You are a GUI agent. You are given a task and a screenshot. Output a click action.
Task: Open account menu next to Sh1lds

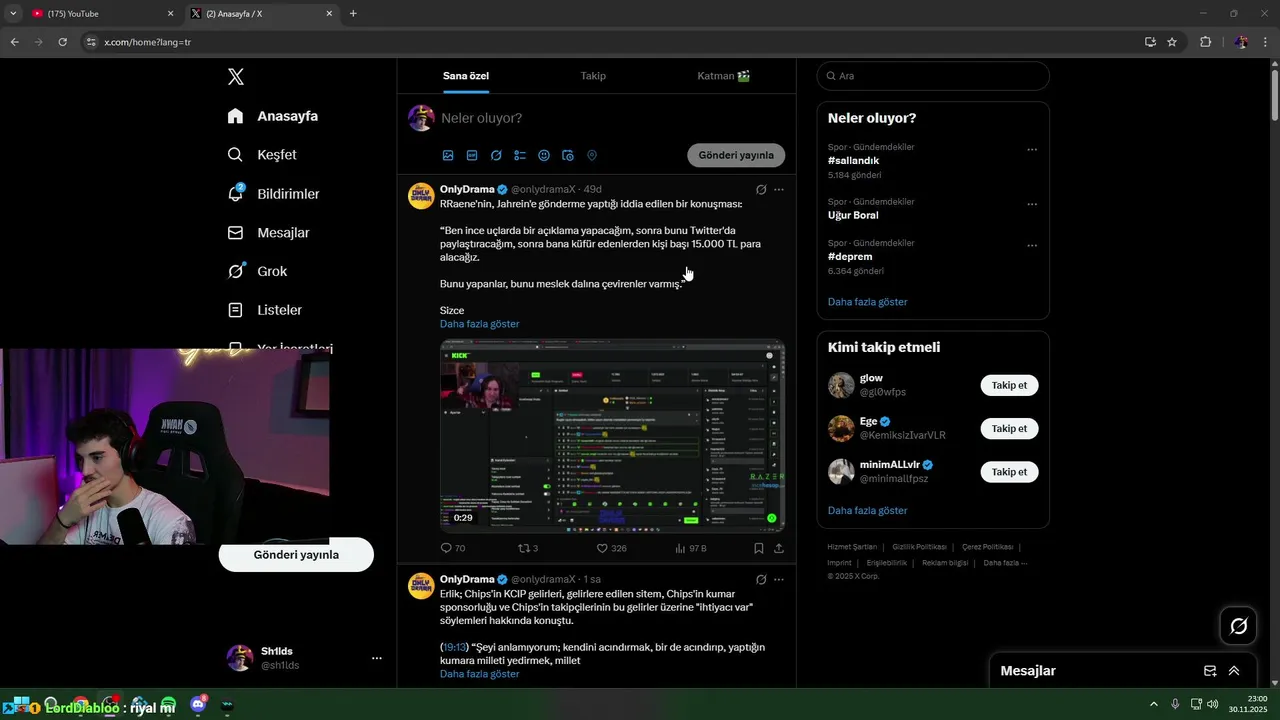(377, 658)
